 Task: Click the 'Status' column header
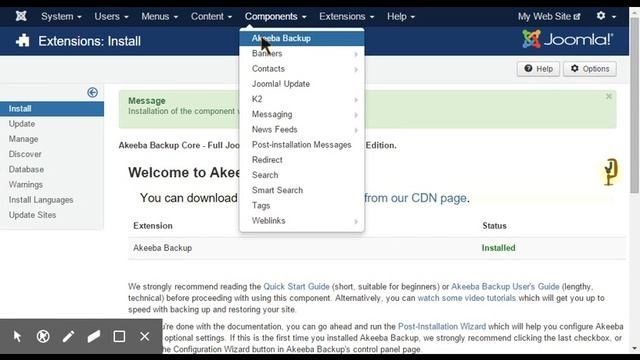coord(494,226)
